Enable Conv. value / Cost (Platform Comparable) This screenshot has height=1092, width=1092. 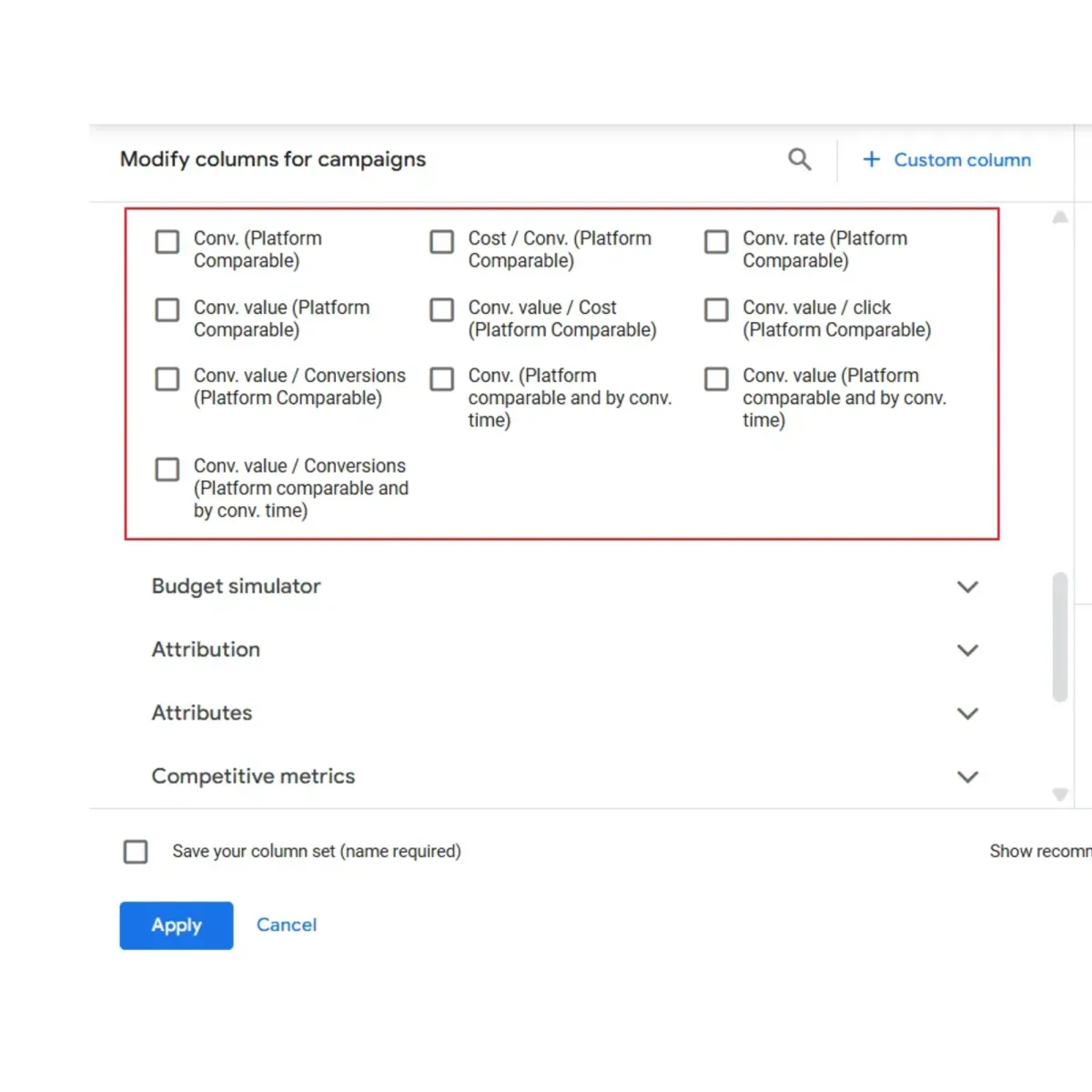(441, 310)
